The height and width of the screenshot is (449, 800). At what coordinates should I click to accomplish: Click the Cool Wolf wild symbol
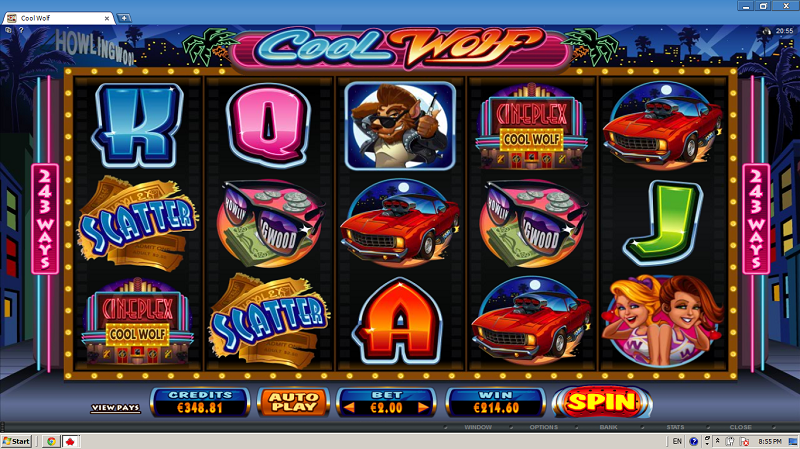pos(400,126)
